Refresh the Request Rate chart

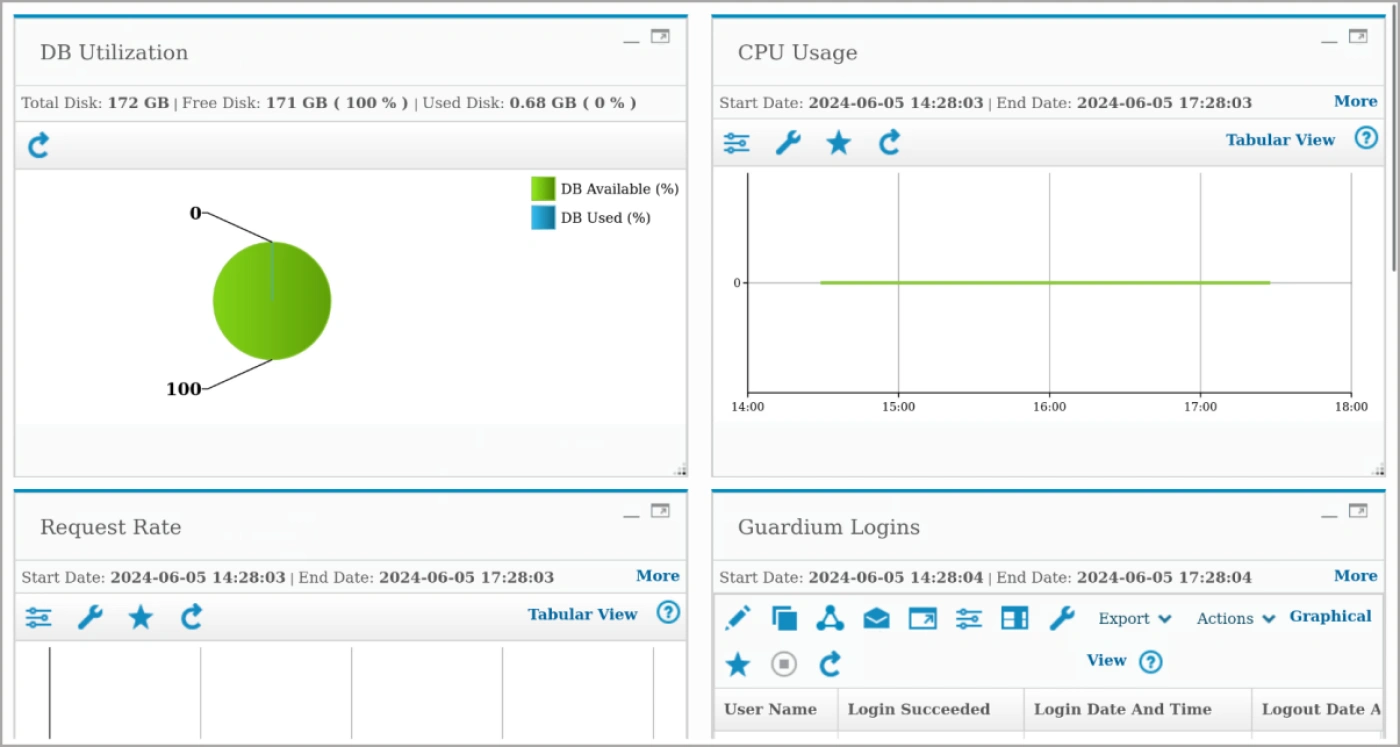tap(191, 617)
